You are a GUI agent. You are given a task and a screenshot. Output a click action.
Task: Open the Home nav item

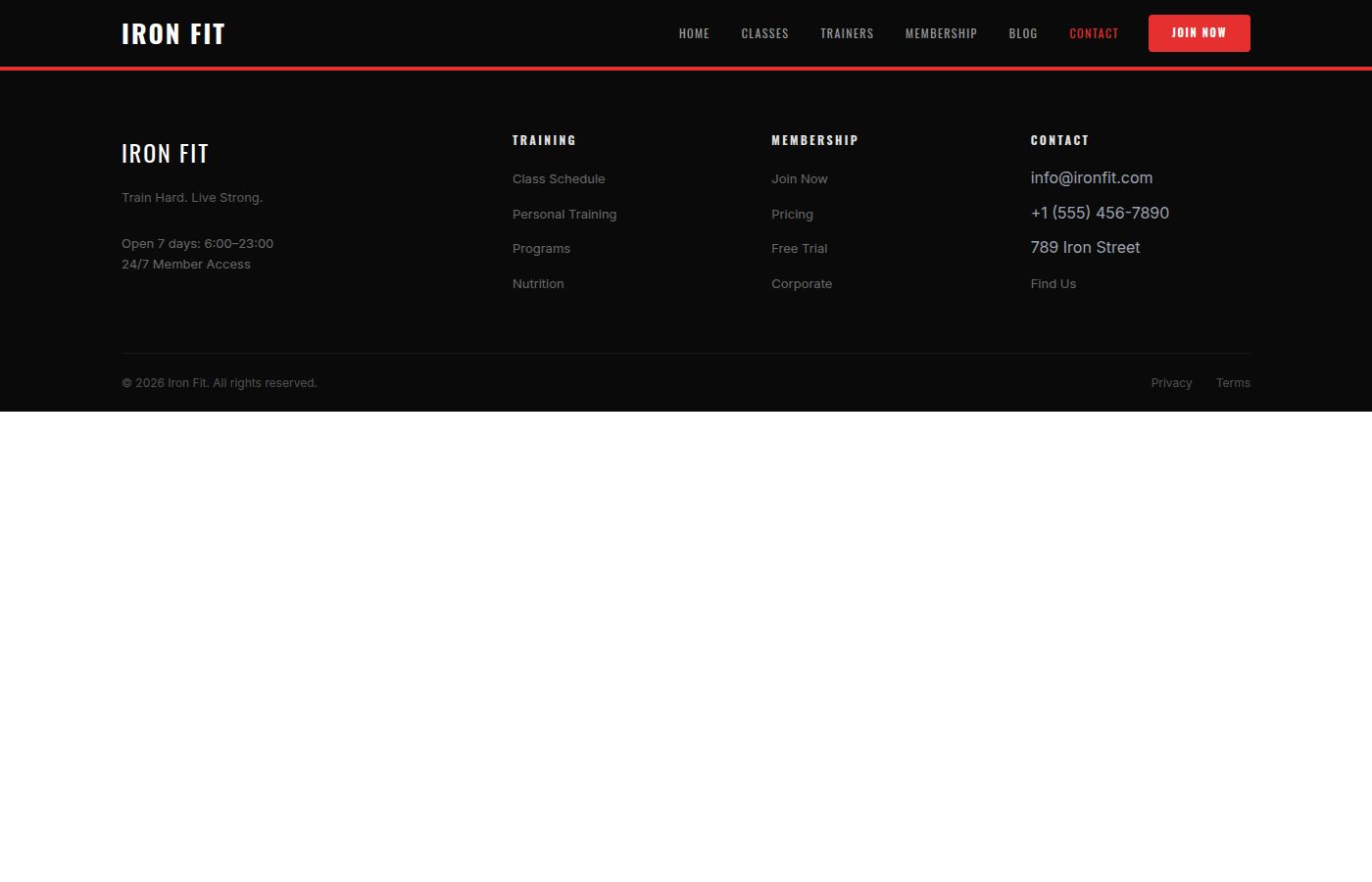(x=694, y=33)
